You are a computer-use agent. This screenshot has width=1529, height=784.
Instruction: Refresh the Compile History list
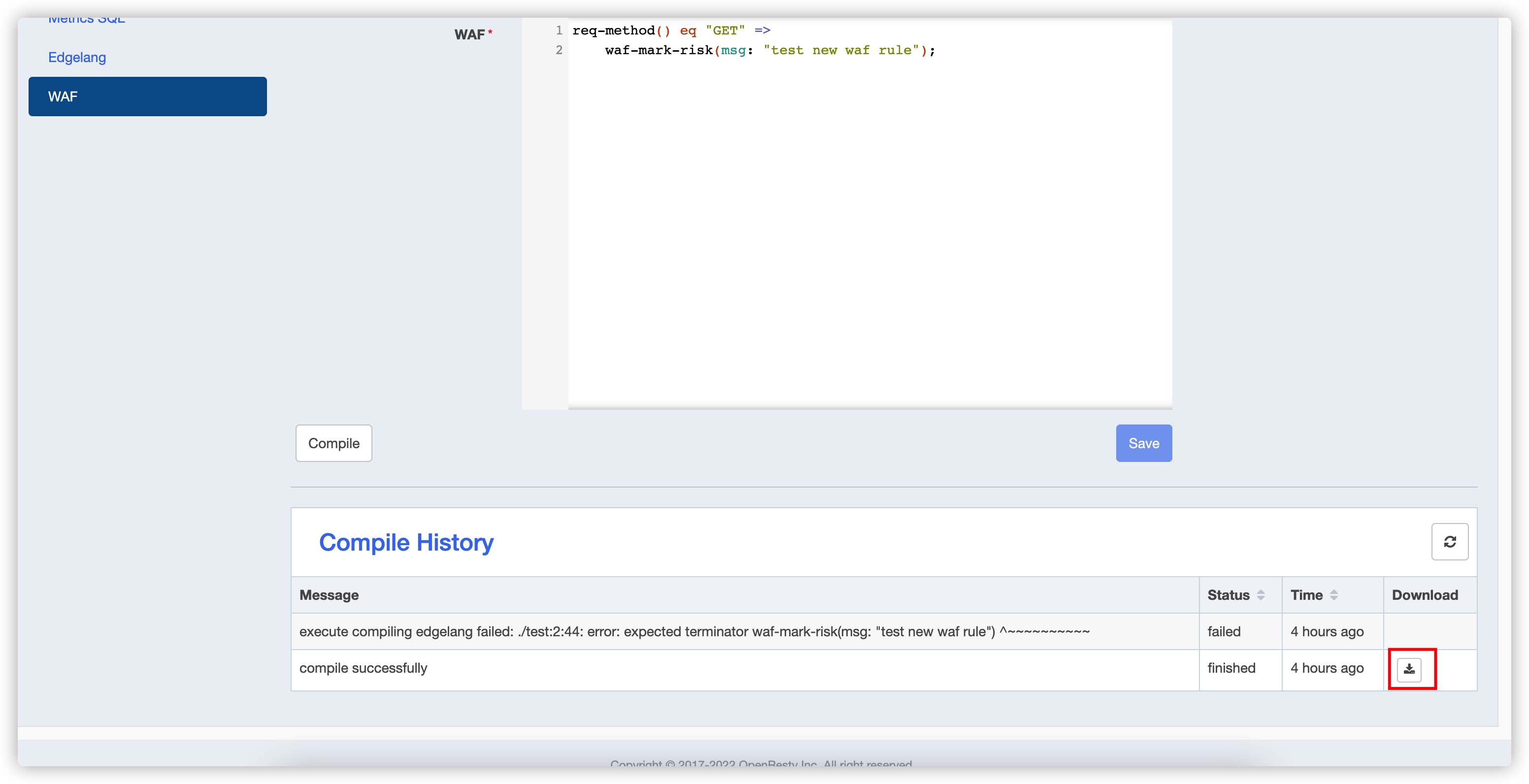click(x=1450, y=542)
